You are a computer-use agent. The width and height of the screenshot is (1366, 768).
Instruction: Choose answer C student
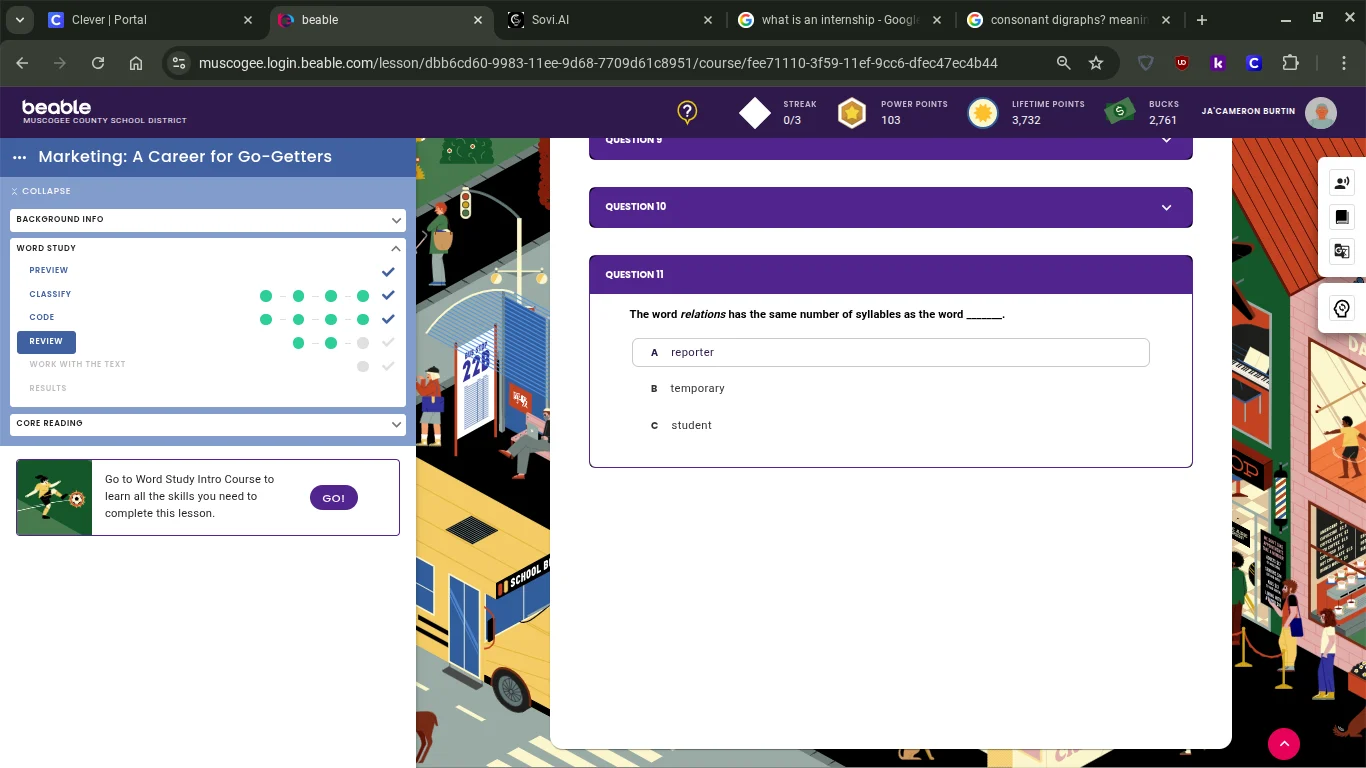click(691, 425)
